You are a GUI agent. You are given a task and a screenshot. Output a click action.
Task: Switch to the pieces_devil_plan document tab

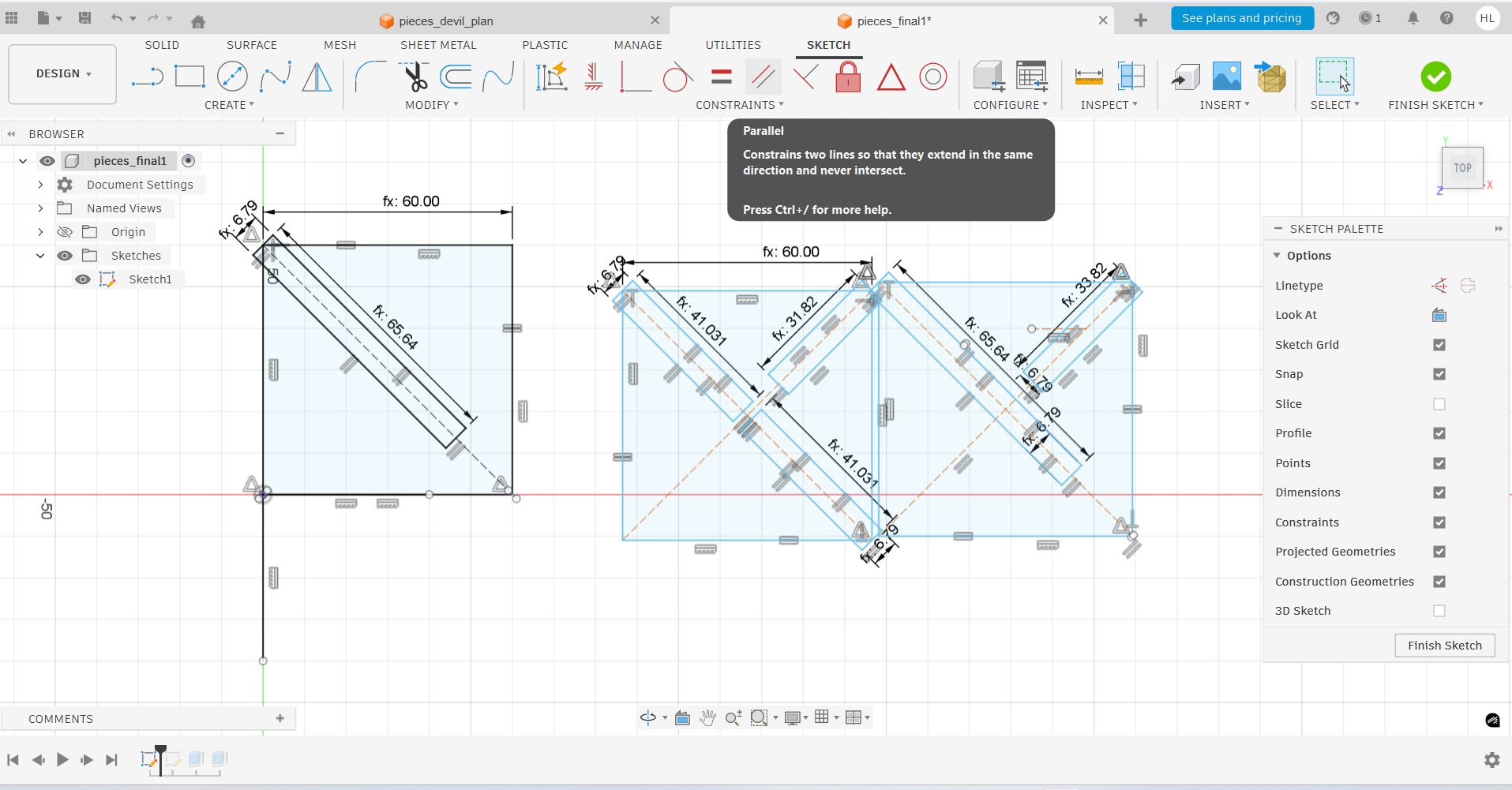tap(445, 21)
